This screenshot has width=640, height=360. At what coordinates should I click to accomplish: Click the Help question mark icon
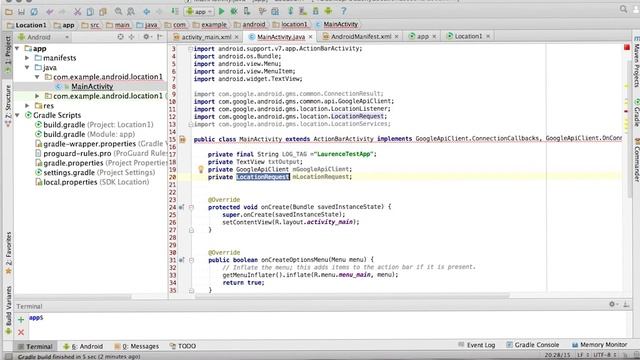pyautogui.click(x=344, y=11)
